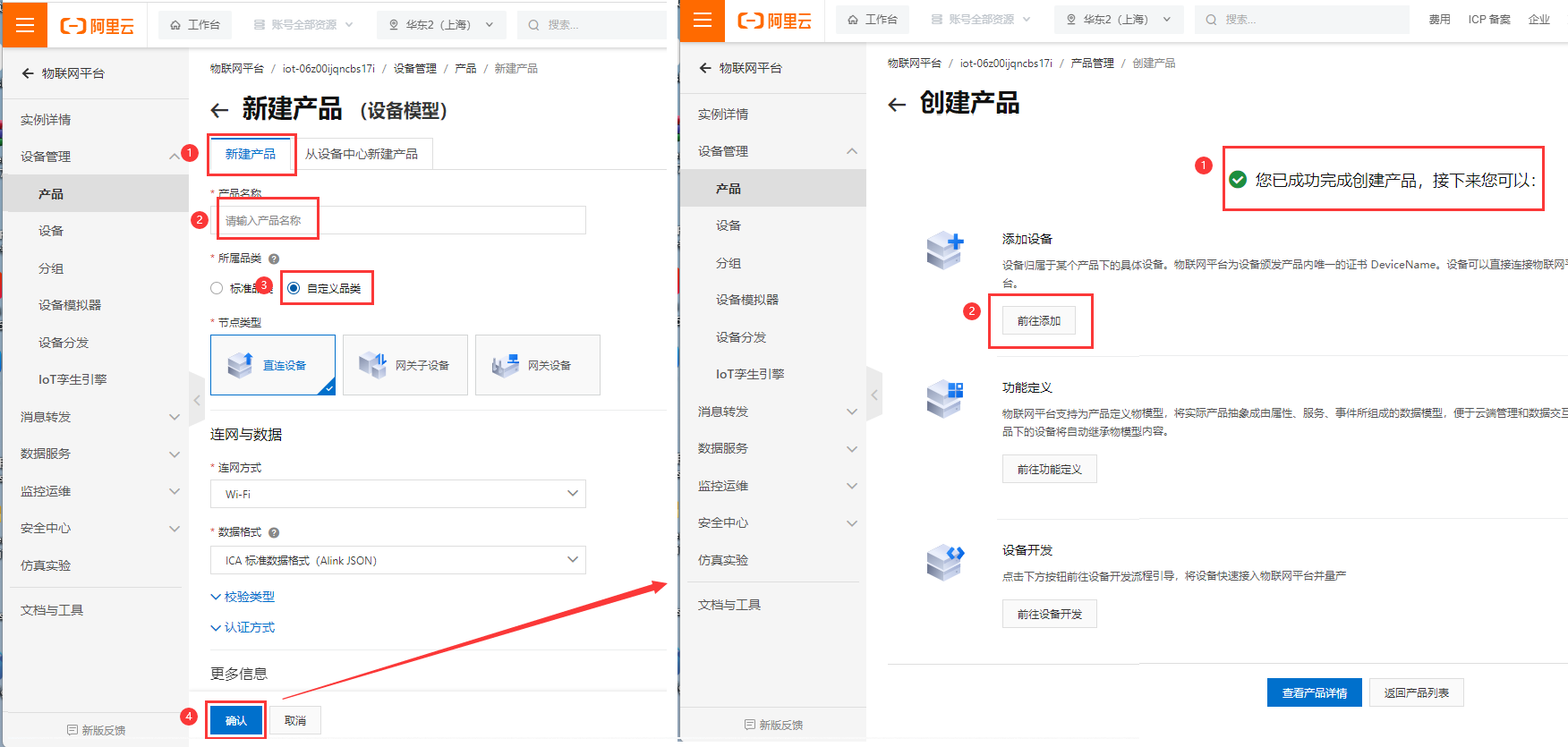Click the back arrow beside 创建产品 heading
This screenshot has height=747, width=1568.
pyautogui.click(x=897, y=105)
